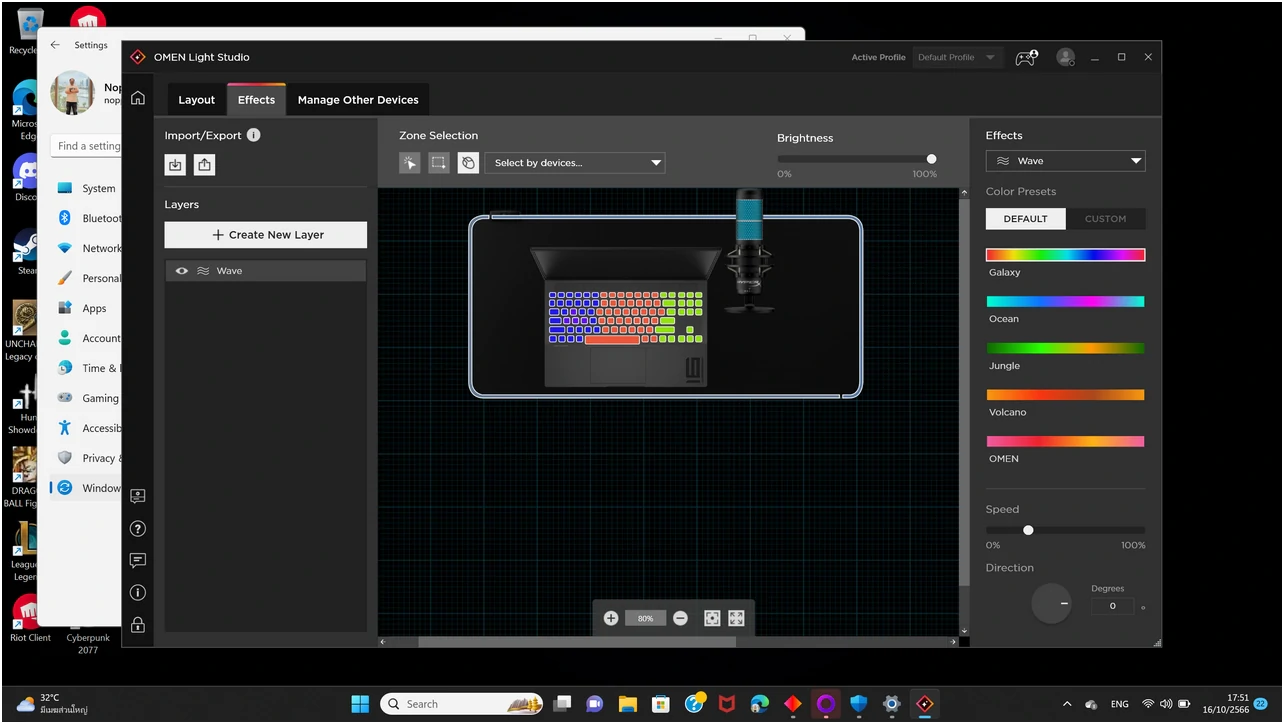1284x724 pixels.
Task: Click the Find a setting search box
Action: [86, 146]
